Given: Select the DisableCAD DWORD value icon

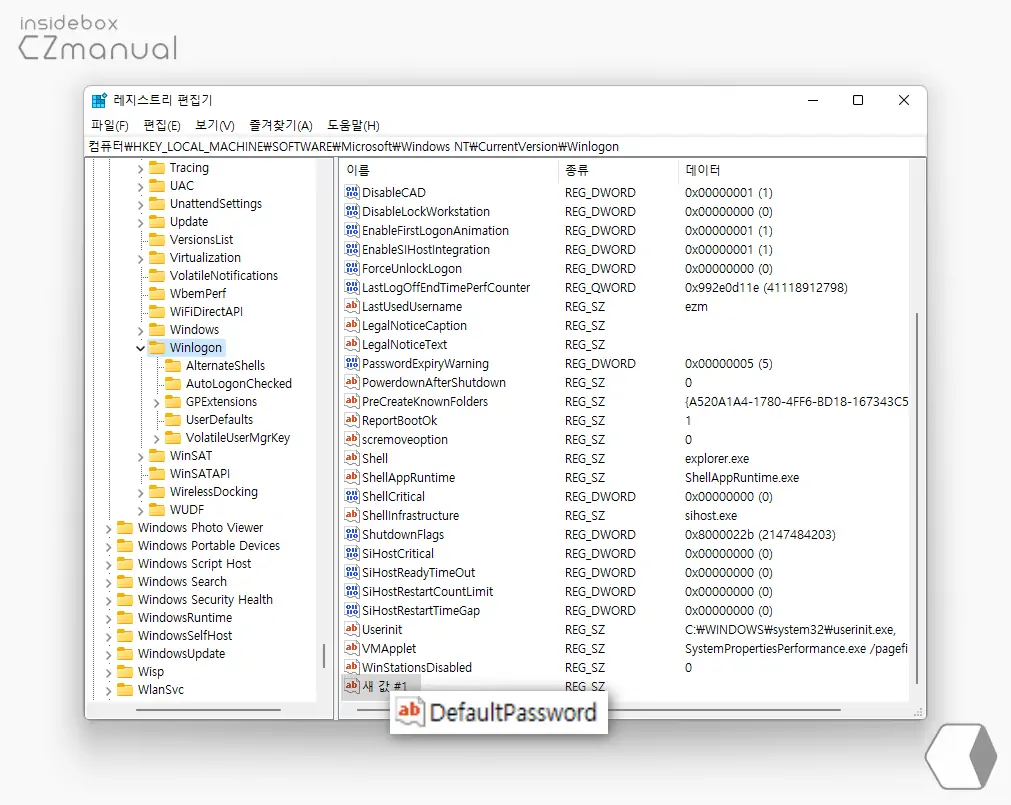Looking at the screenshot, I should tap(351, 193).
